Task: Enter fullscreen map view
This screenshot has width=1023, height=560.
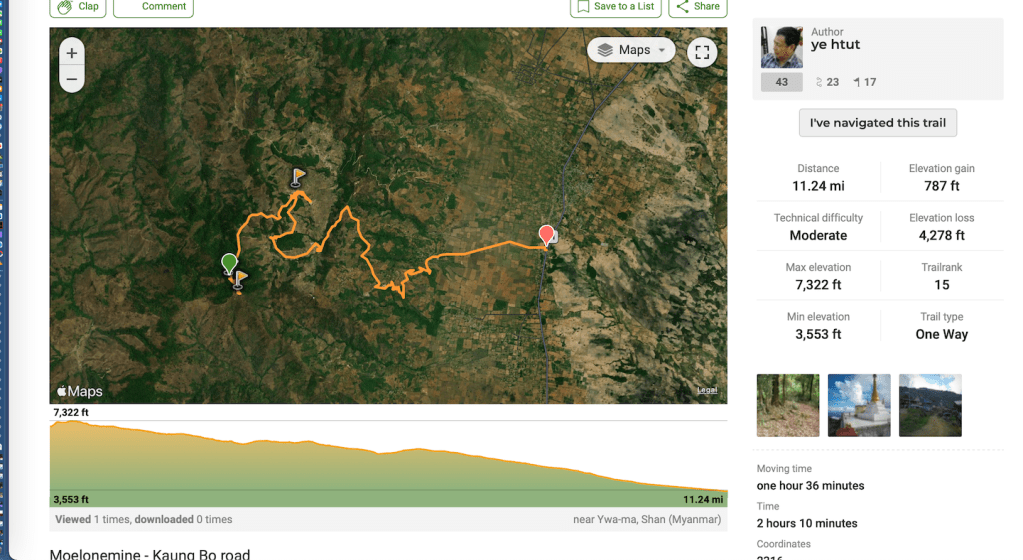Action: point(702,53)
